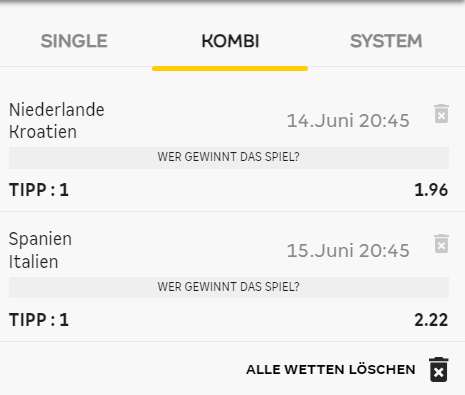This screenshot has width=465, height=395.
Task: Click TIPP : 1 for Niederlande match
Action: tap(39, 190)
